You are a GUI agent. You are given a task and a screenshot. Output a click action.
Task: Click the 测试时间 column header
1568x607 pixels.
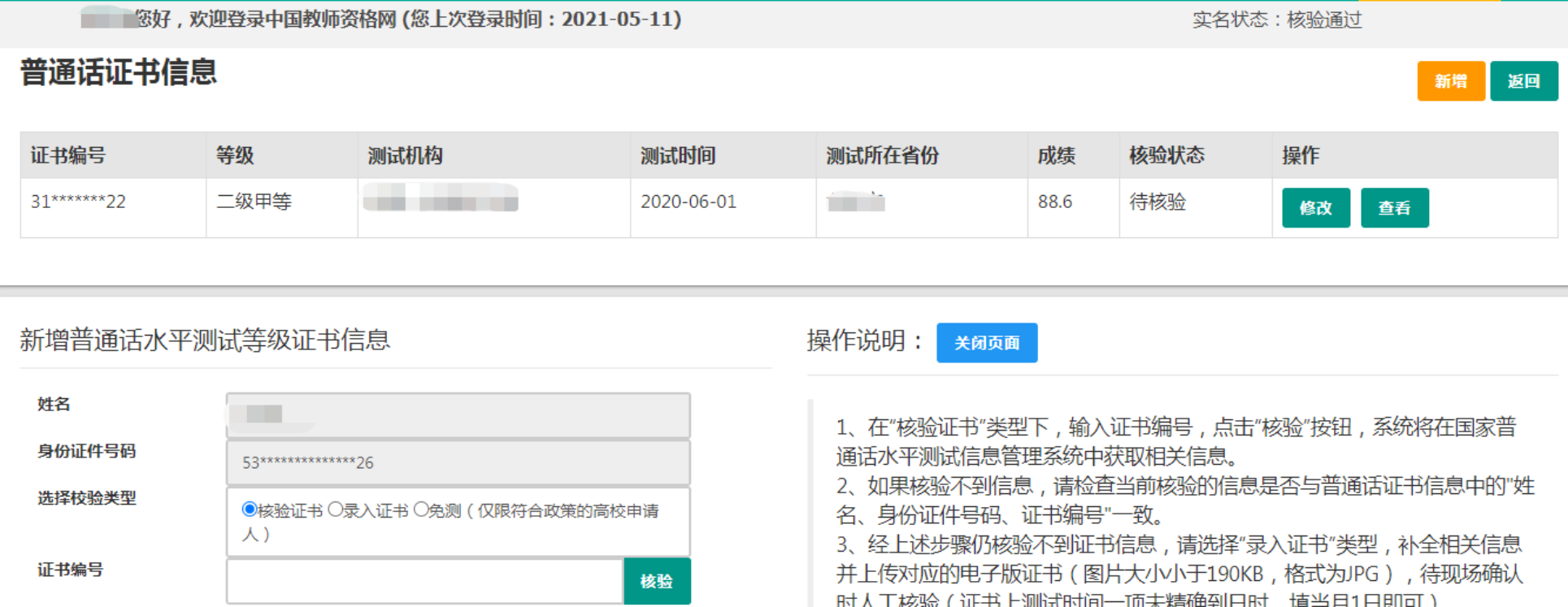click(677, 155)
